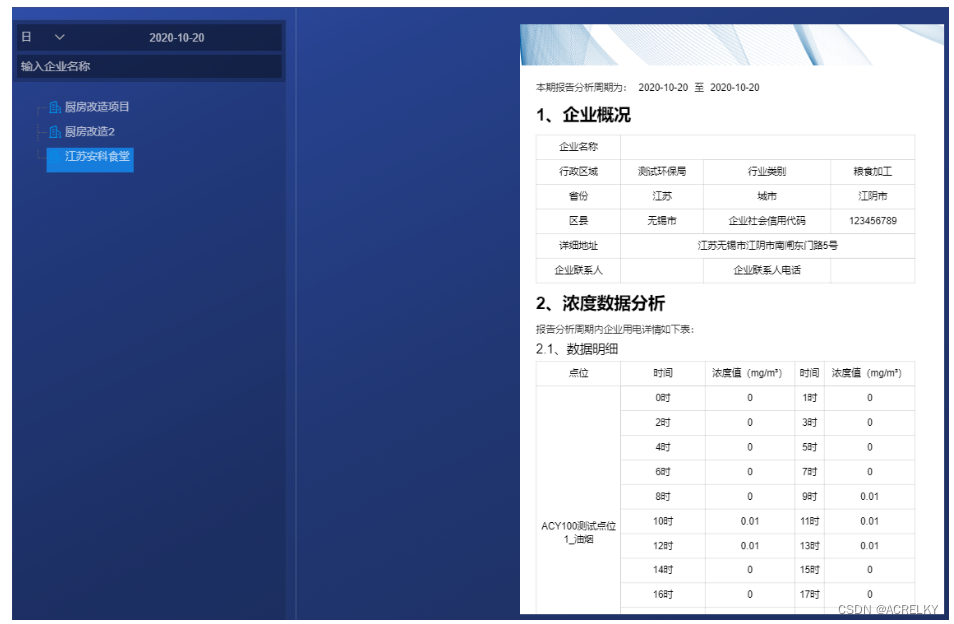Click the 16时 time cell

pos(663,594)
